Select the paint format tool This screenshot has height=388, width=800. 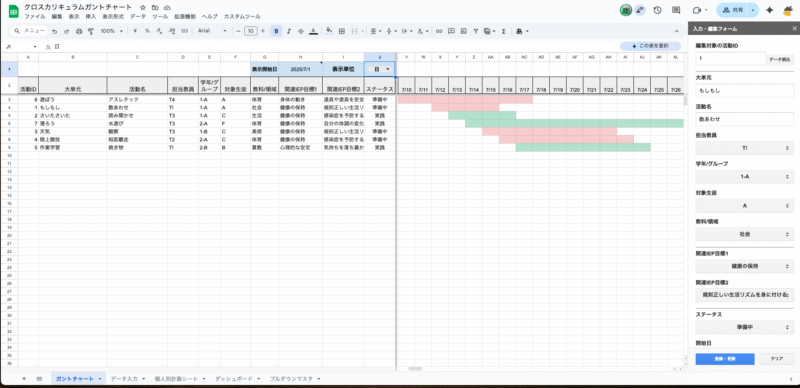[91, 31]
